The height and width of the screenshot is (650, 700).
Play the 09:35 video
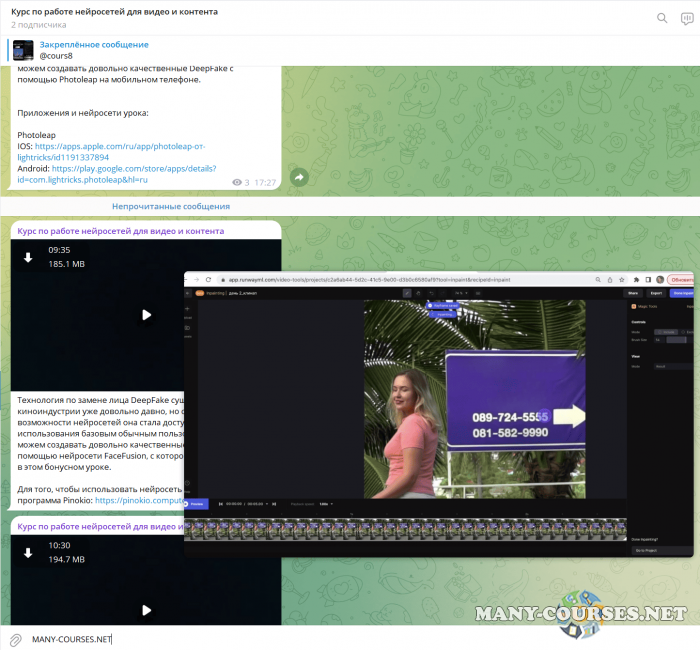pos(146,314)
